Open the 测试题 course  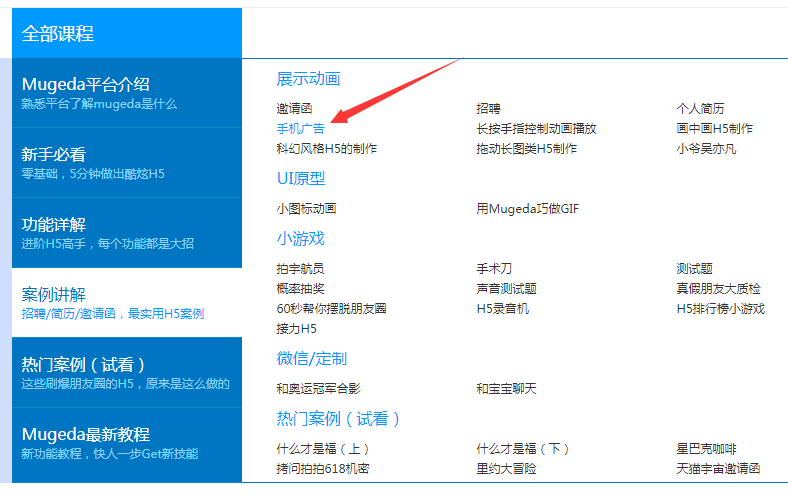click(x=695, y=269)
